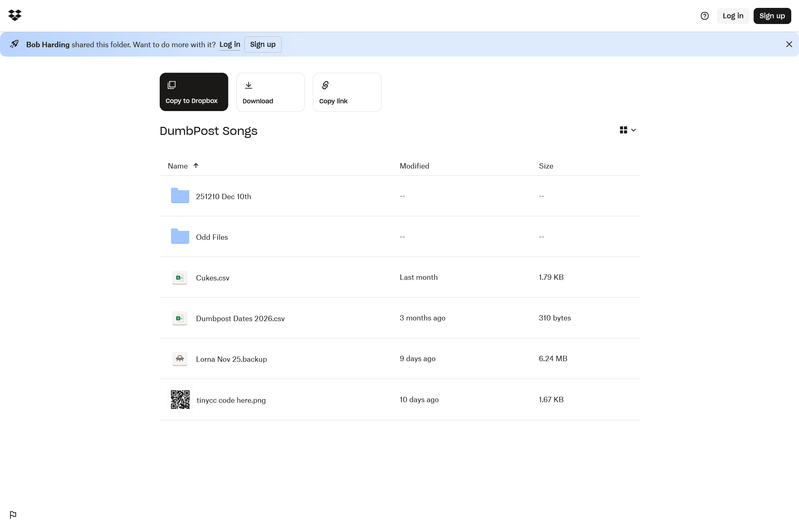Toggle Name column sort order arrow
This screenshot has width=799, height=526.
(196, 166)
